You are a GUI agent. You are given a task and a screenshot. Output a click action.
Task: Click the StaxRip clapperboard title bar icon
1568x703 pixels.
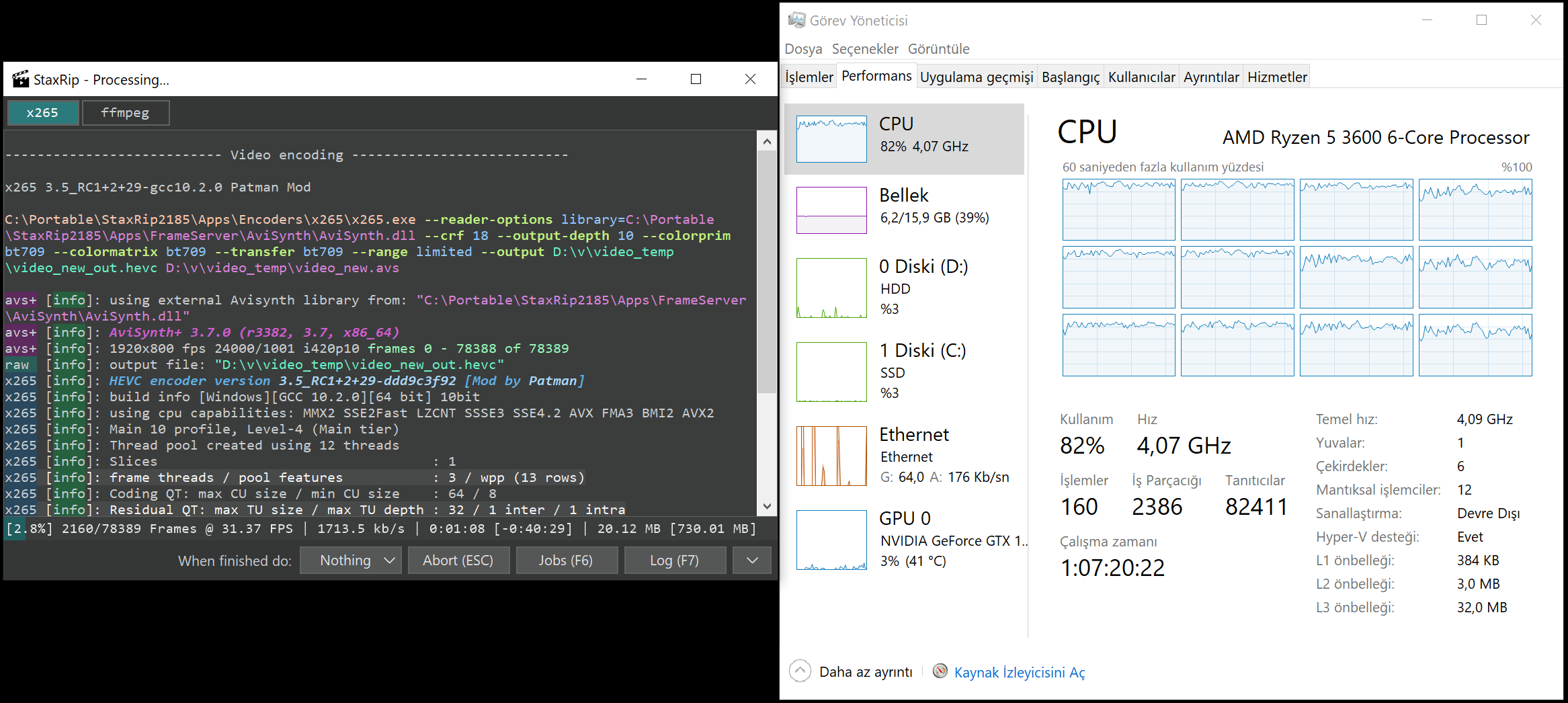click(22, 79)
